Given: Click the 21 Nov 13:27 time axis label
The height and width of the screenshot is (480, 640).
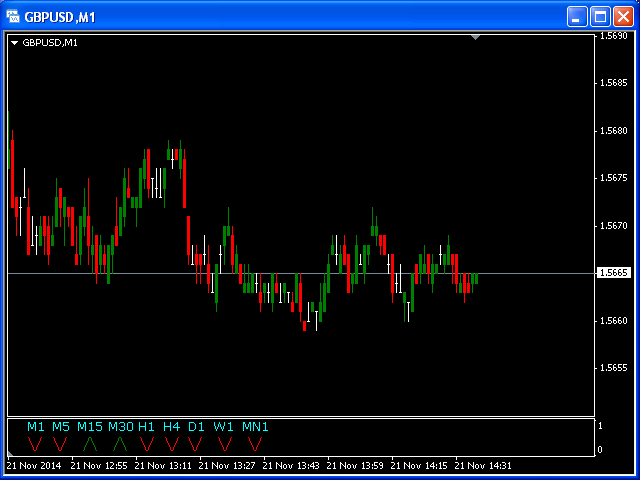Looking at the screenshot, I should click(x=227, y=465).
